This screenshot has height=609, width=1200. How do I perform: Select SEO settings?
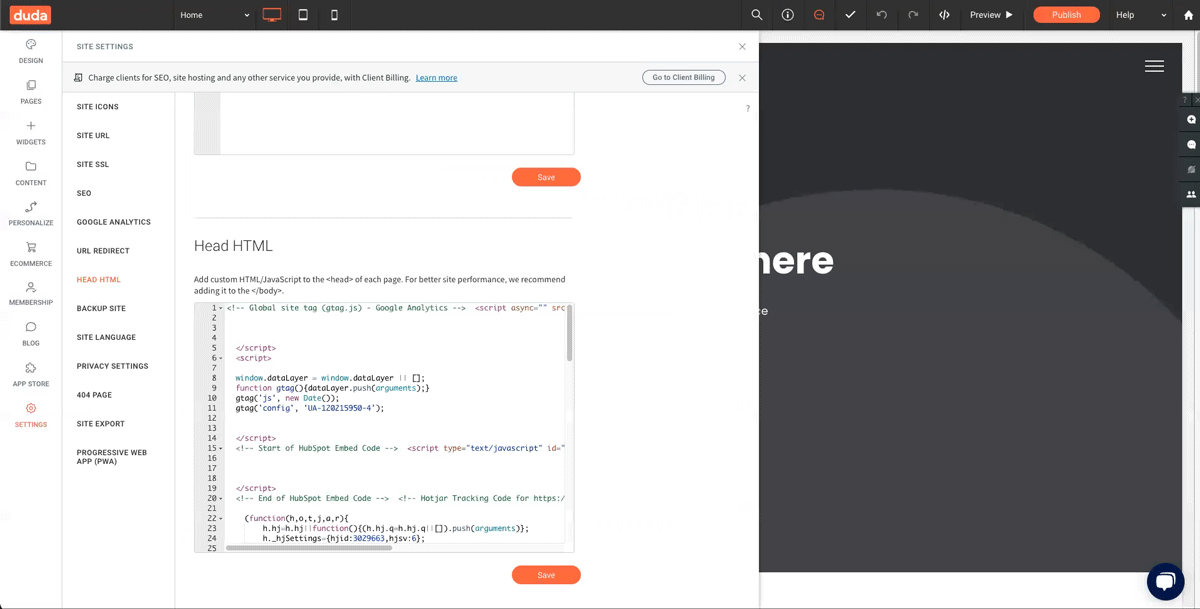(84, 193)
